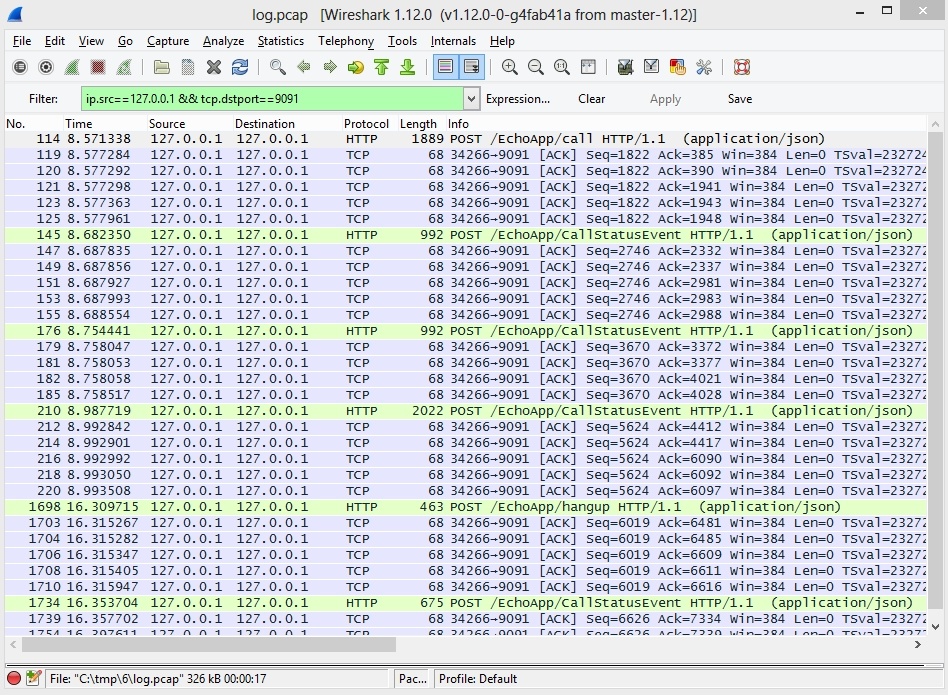Viewport: 948px width, 695px height.
Task: Toggle auto scroll in live capture
Action: [471, 67]
